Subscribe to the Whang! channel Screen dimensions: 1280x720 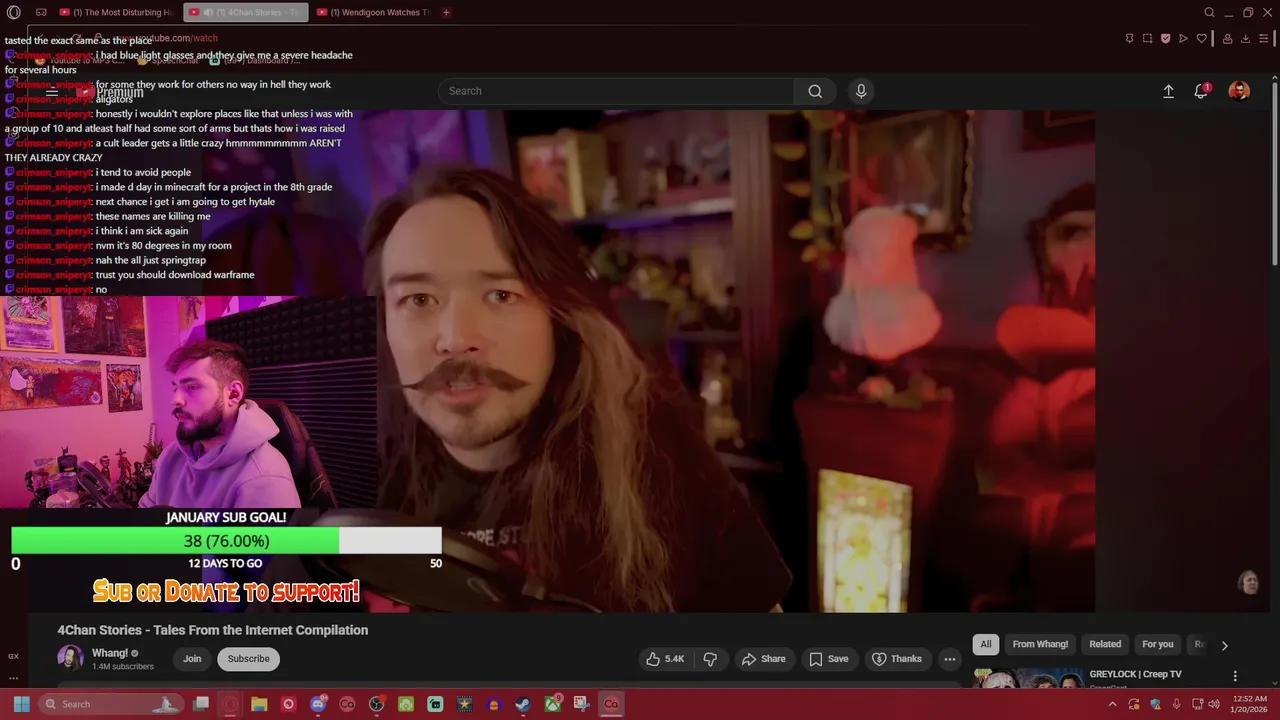coord(248,659)
